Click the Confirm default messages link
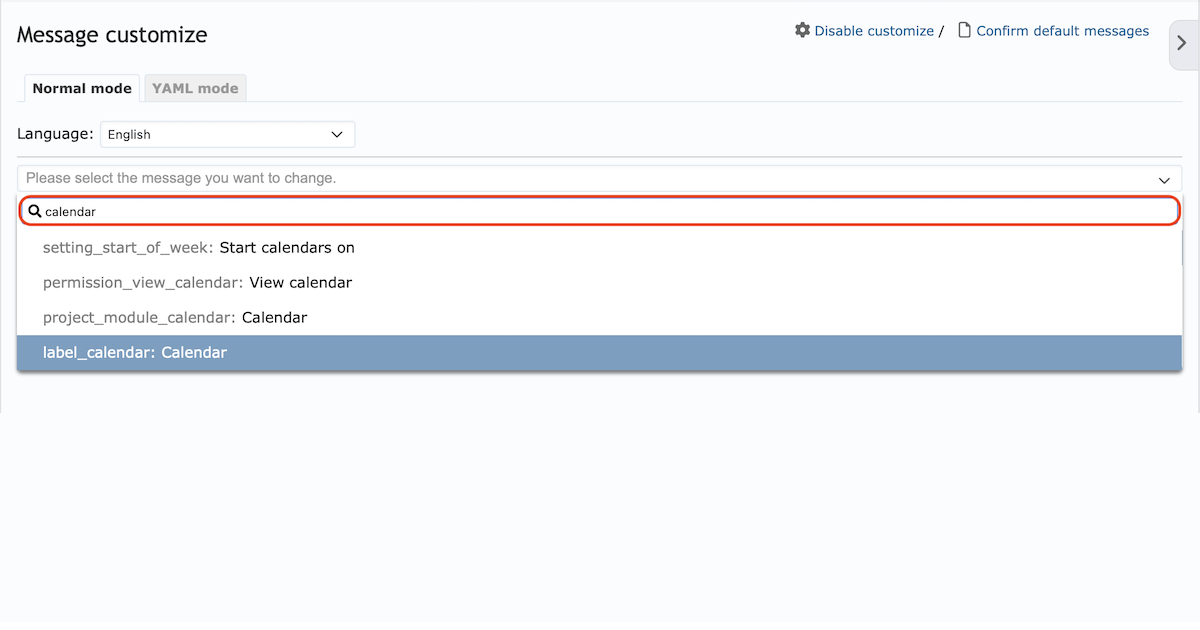This screenshot has height=630, width=1200. coord(1062,30)
